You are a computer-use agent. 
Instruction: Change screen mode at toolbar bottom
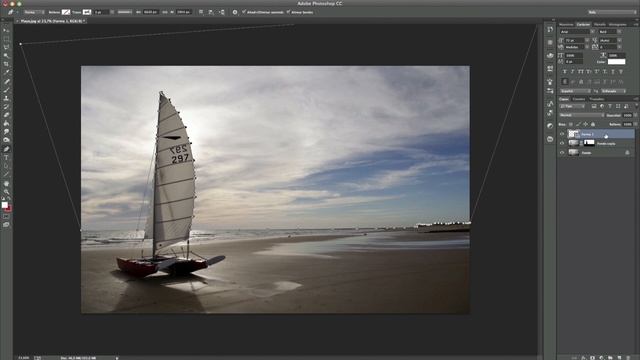pyautogui.click(x=6, y=224)
